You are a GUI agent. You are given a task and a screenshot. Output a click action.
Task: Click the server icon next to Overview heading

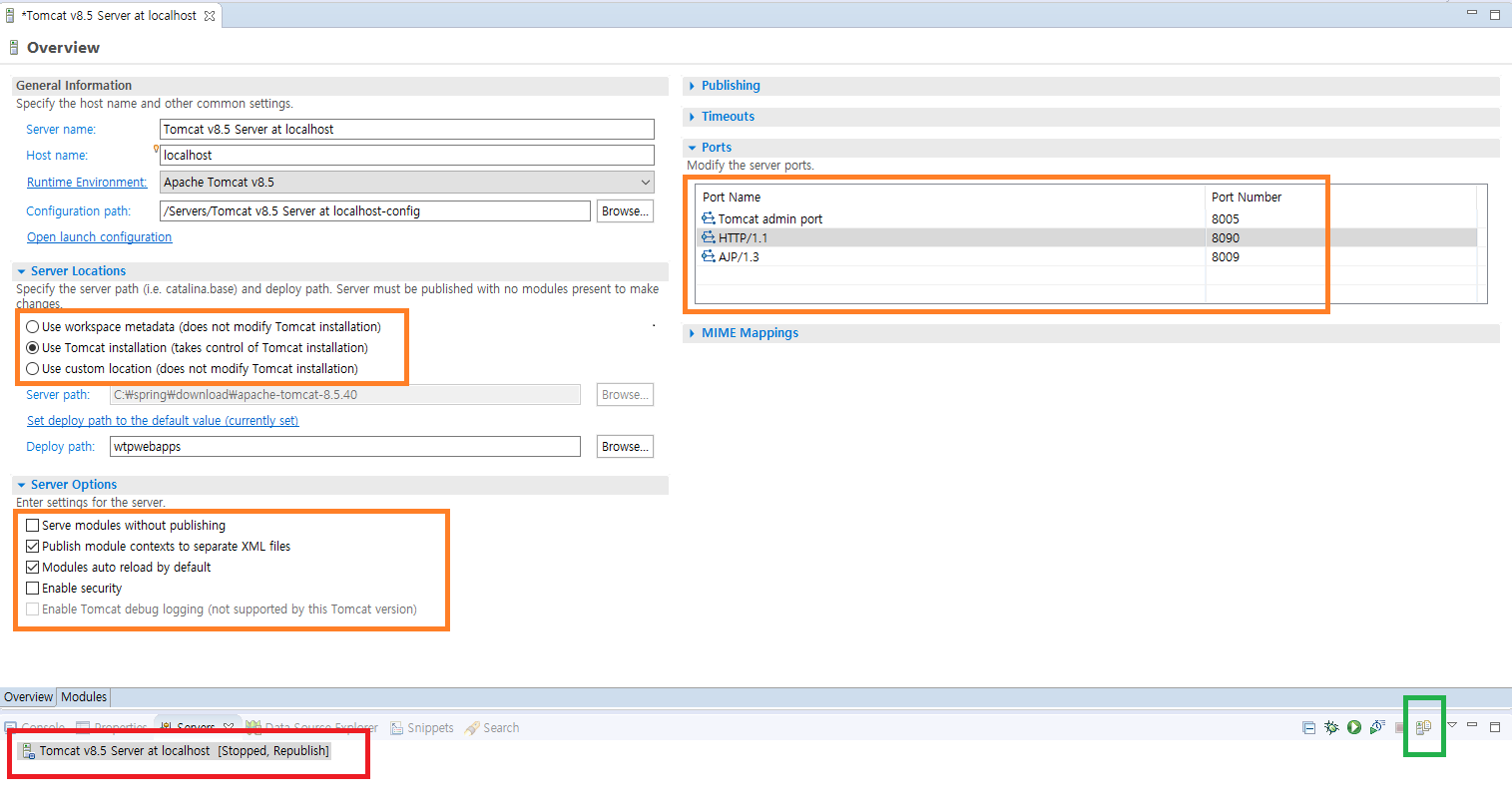point(13,47)
